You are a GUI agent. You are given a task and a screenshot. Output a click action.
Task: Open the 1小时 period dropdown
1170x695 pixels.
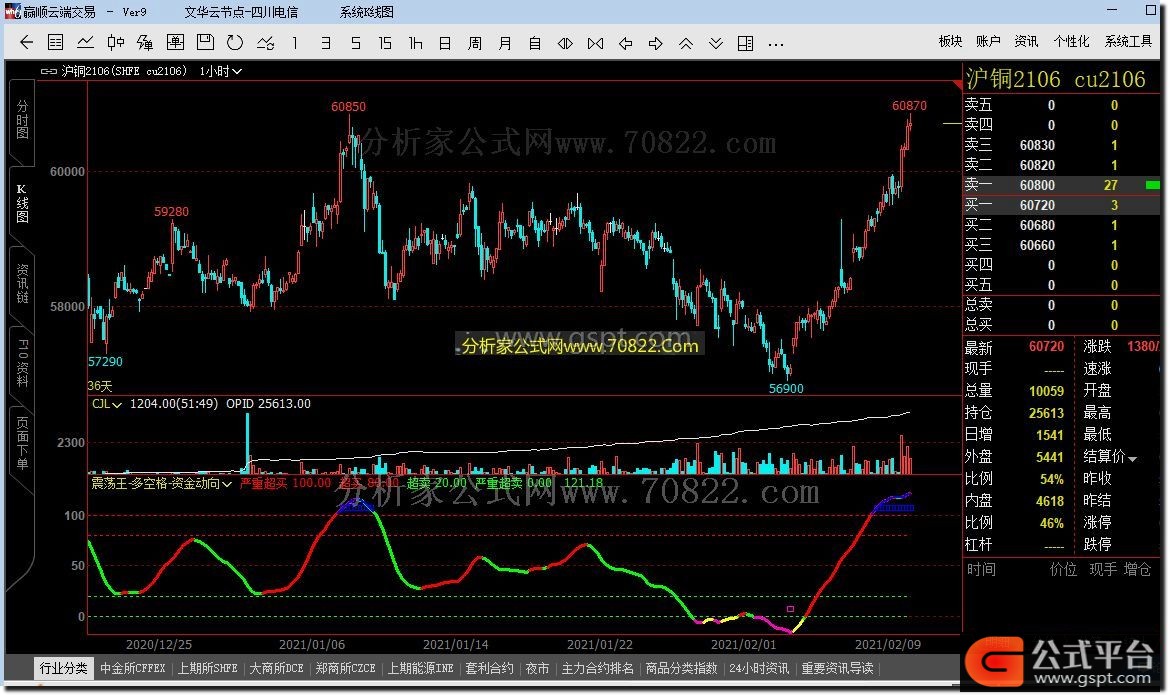220,71
